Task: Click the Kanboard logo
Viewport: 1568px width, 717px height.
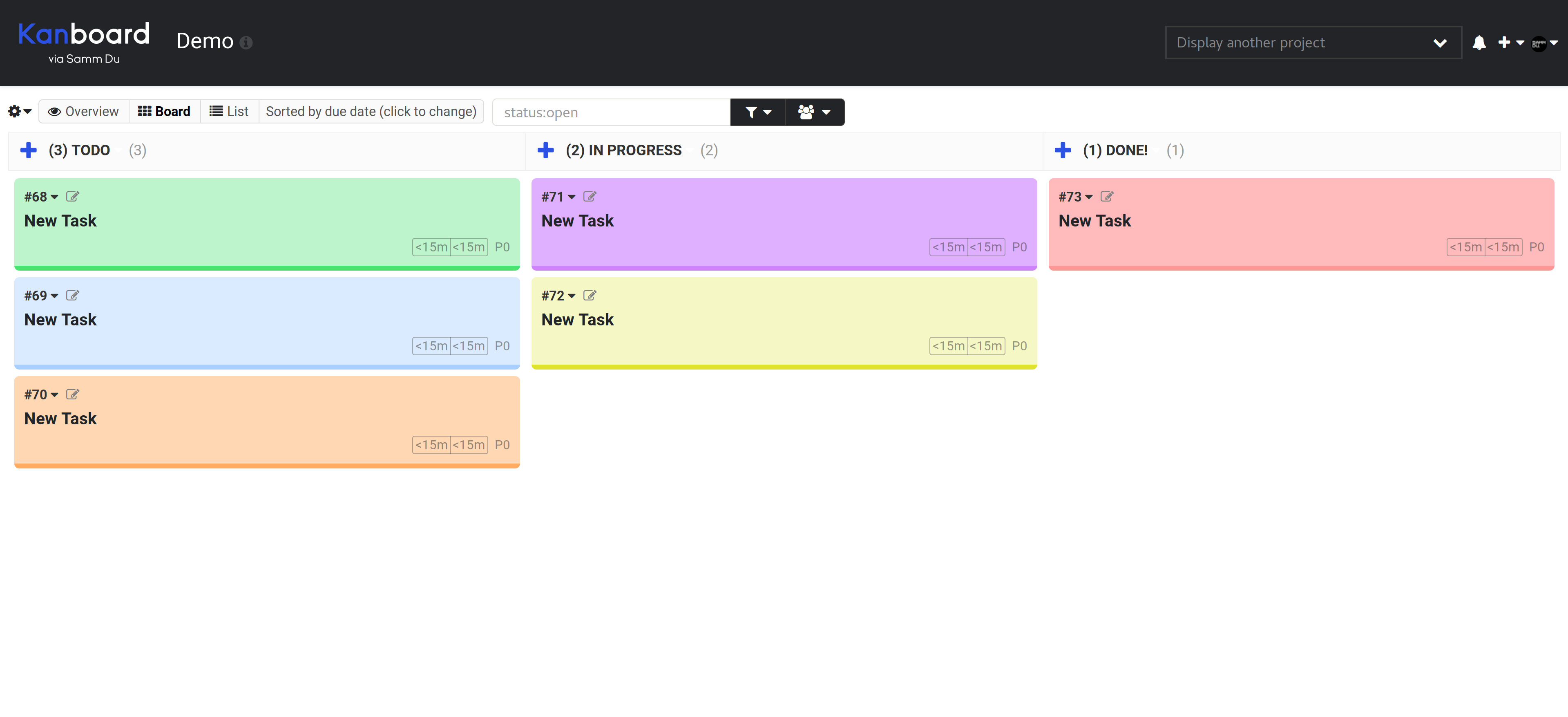Action: (x=83, y=34)
